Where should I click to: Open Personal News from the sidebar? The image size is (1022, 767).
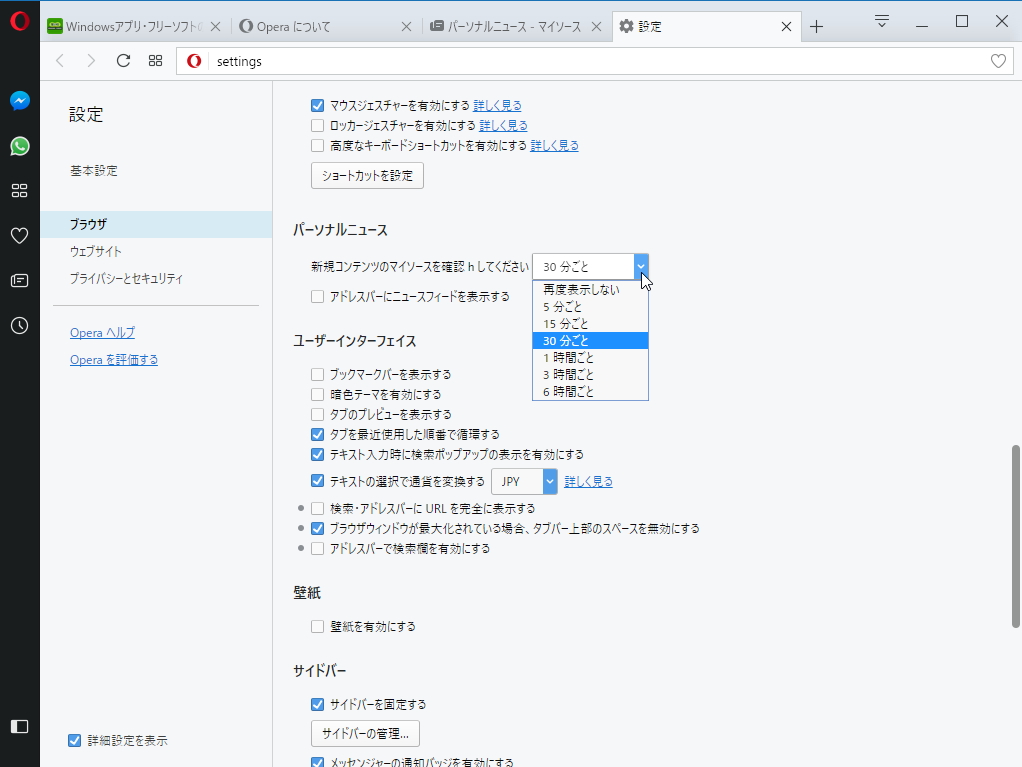[20, 281]
